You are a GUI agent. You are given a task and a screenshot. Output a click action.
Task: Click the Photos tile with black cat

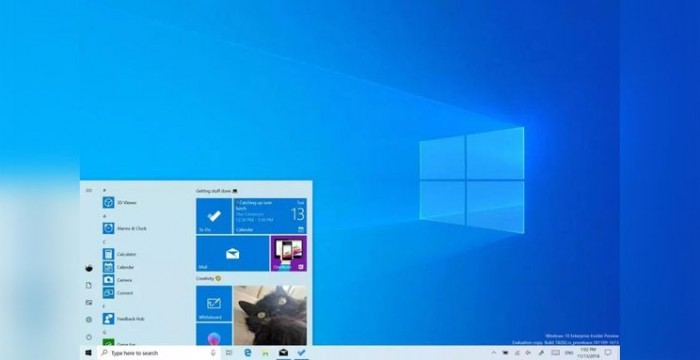point(270,315)
